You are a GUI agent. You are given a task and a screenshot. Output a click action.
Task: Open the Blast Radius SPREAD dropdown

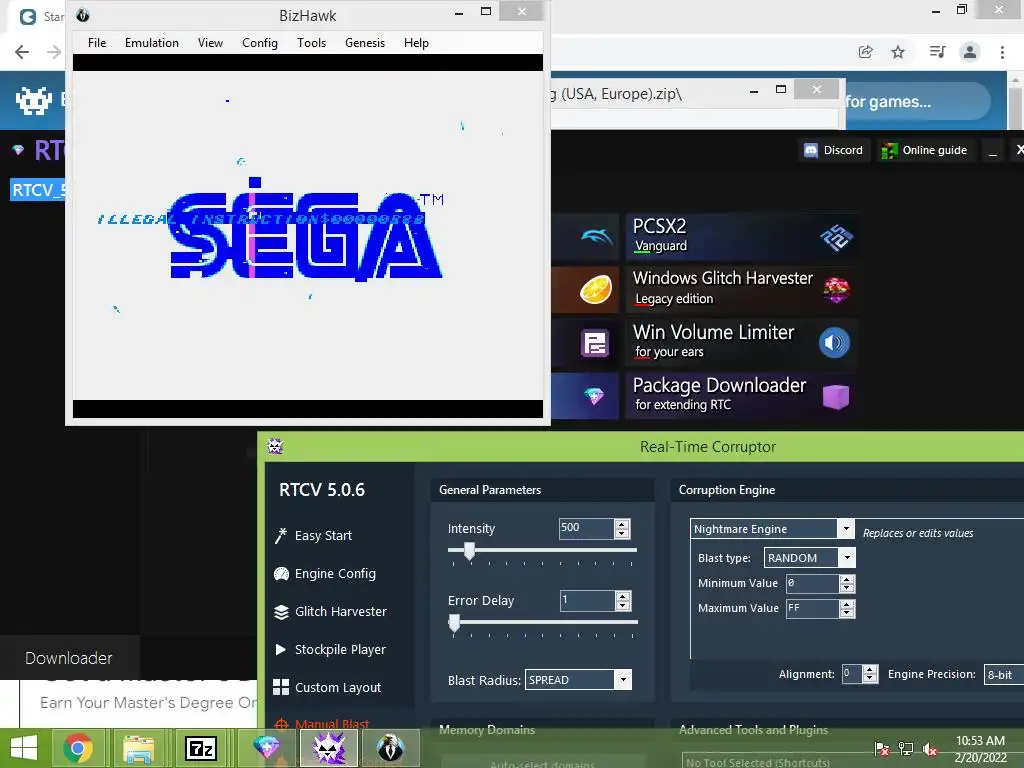click(578, 680)
